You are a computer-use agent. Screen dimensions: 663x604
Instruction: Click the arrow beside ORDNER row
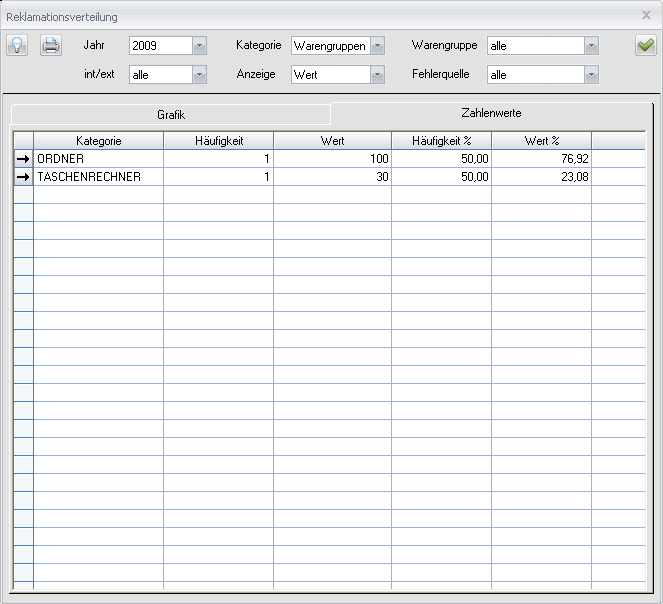tap(23, 159)
